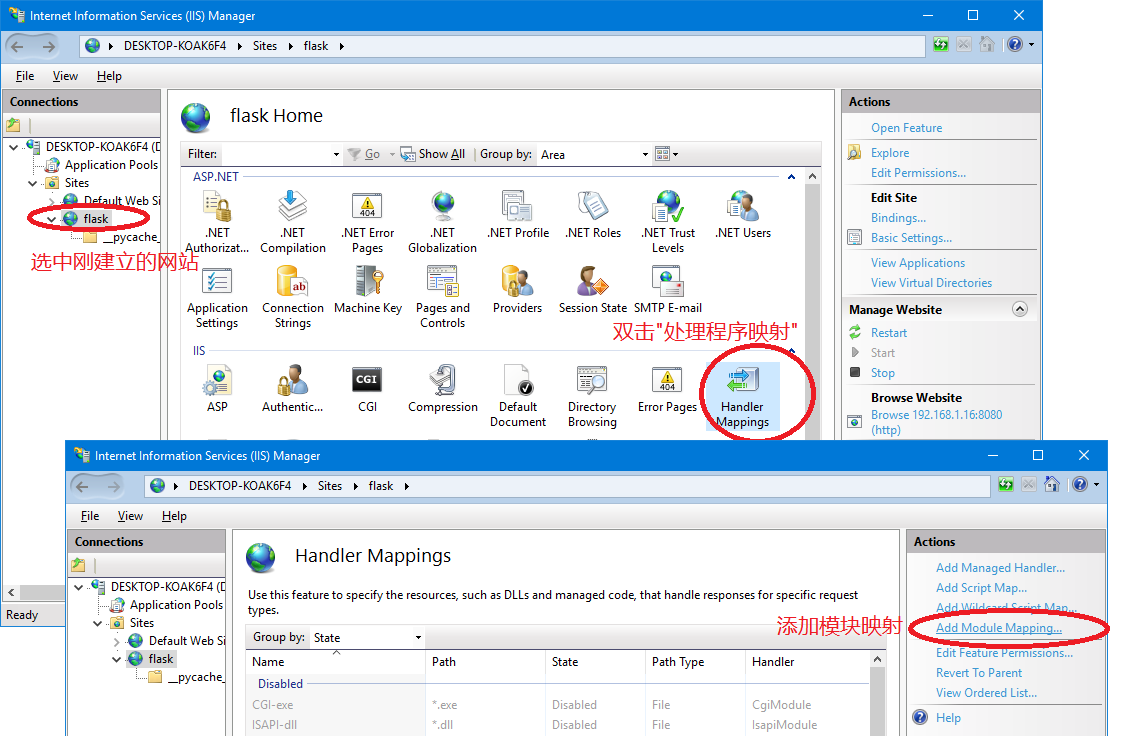Open Directory Browsing feature
Image resolution: width=1138 pixels, height=736 pixels.
592,396
